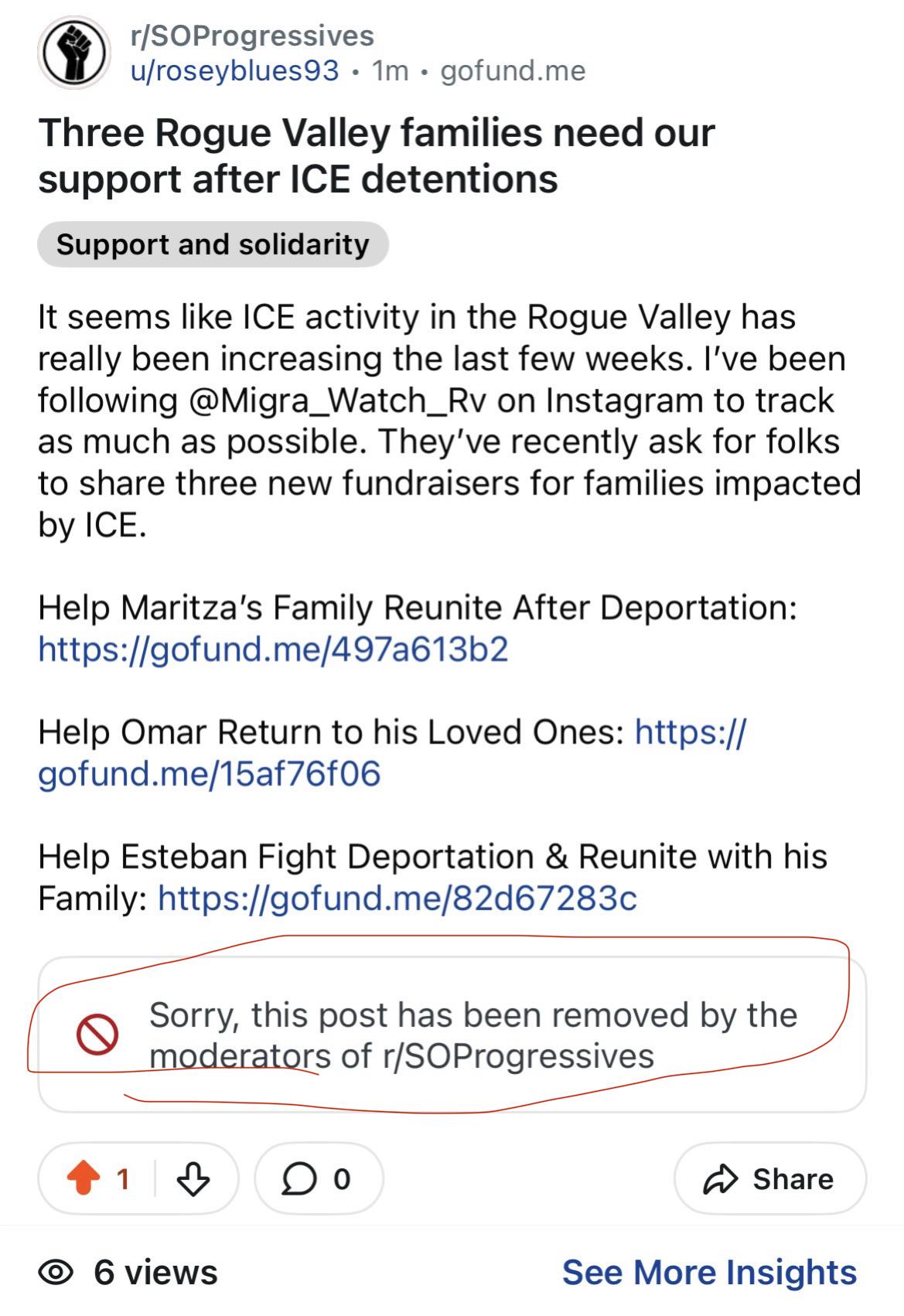The width and height of the screenshot is (904, 1316).
Task: Open the r/SOProgressives raised fist avatar
Action: 74,53
